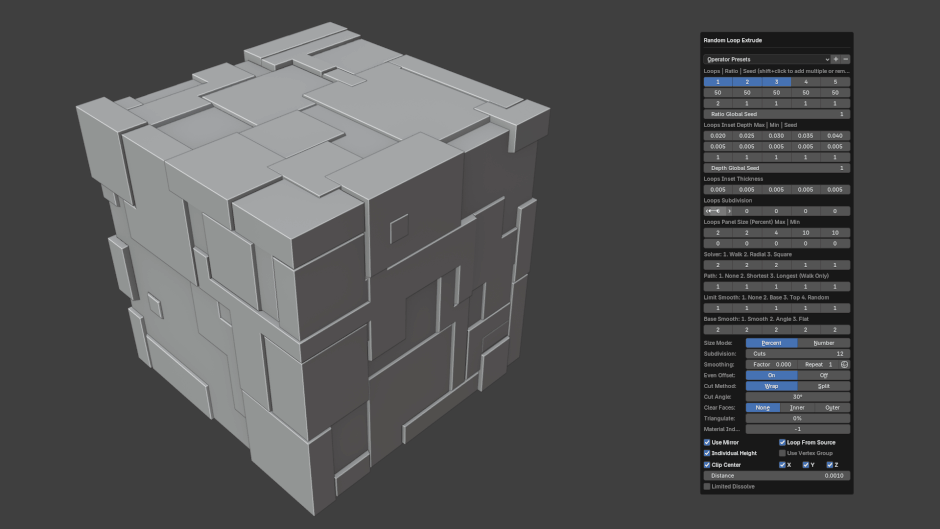
Task: Select Outer for Clear Faces
Action: click(832, 407)
